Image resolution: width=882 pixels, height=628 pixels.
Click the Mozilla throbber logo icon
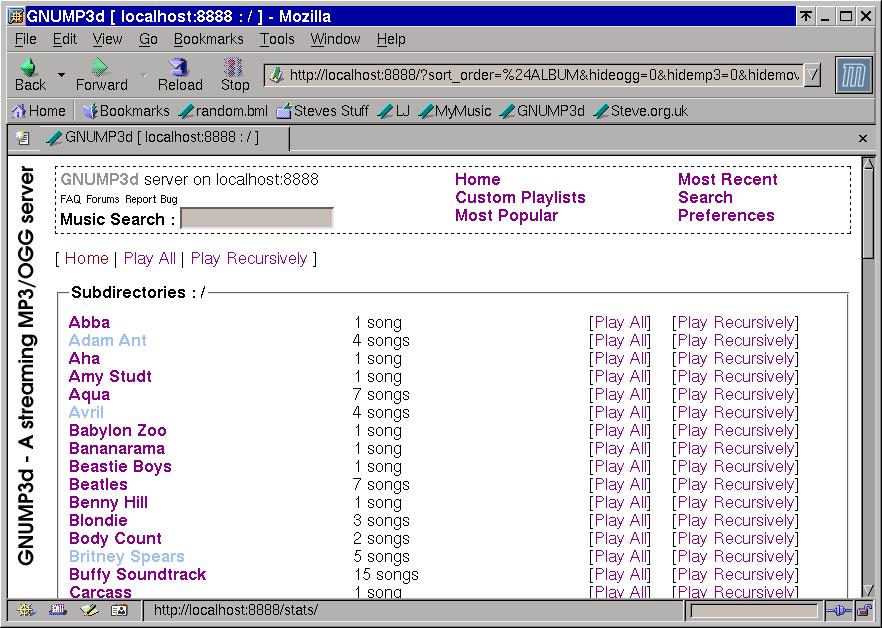(852, 75)
